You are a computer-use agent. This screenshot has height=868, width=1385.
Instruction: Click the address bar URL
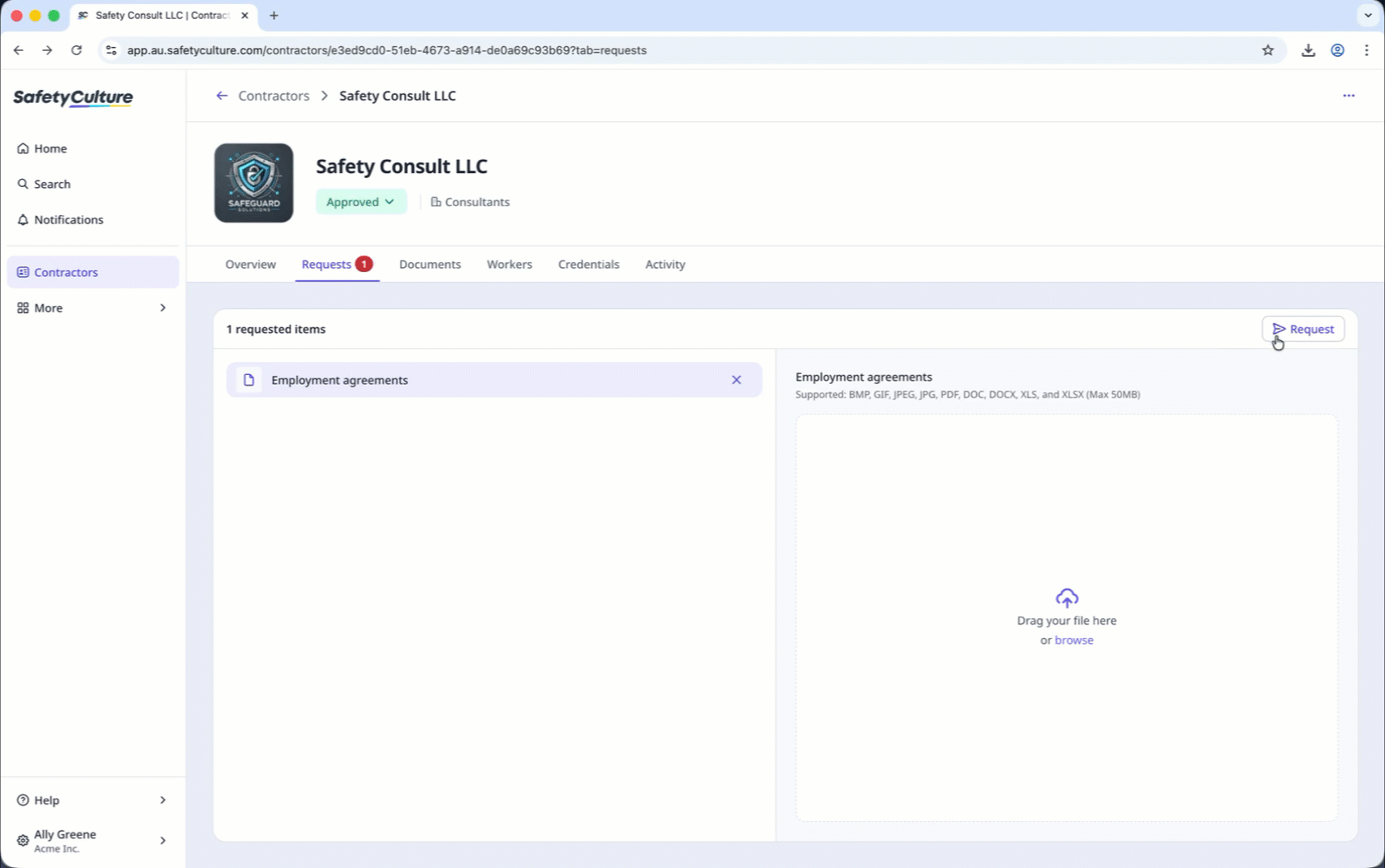tap(387, 50)
